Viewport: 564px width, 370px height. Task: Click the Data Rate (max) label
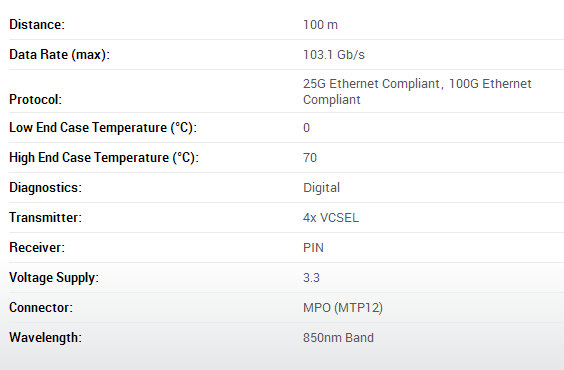(x=59, y=55)
